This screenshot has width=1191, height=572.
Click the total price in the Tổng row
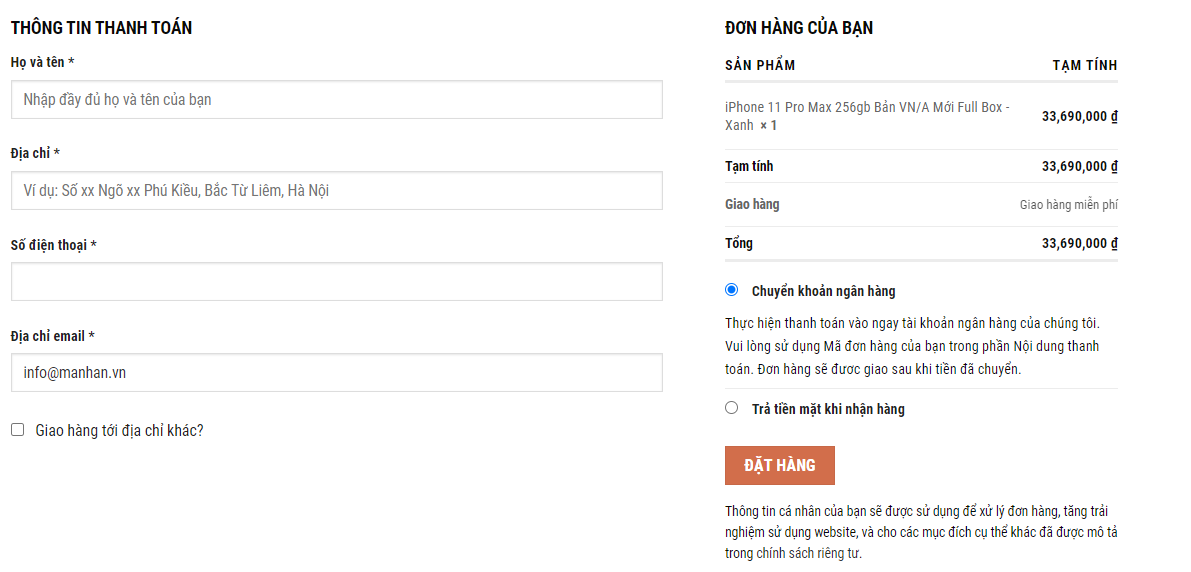pyautogui.click(x=1079, y=243)
